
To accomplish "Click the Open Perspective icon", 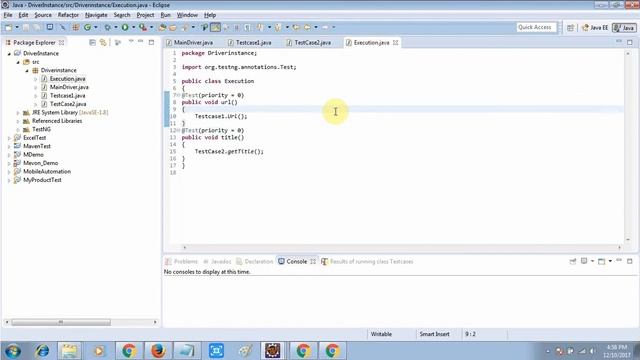I will (x=571, y=27).
